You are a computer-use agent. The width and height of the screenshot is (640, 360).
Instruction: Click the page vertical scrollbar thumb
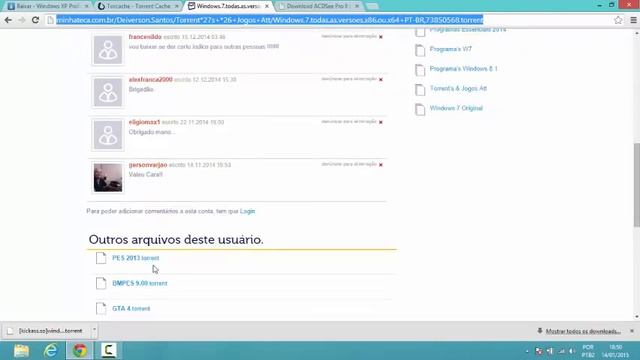pos(637,184)
